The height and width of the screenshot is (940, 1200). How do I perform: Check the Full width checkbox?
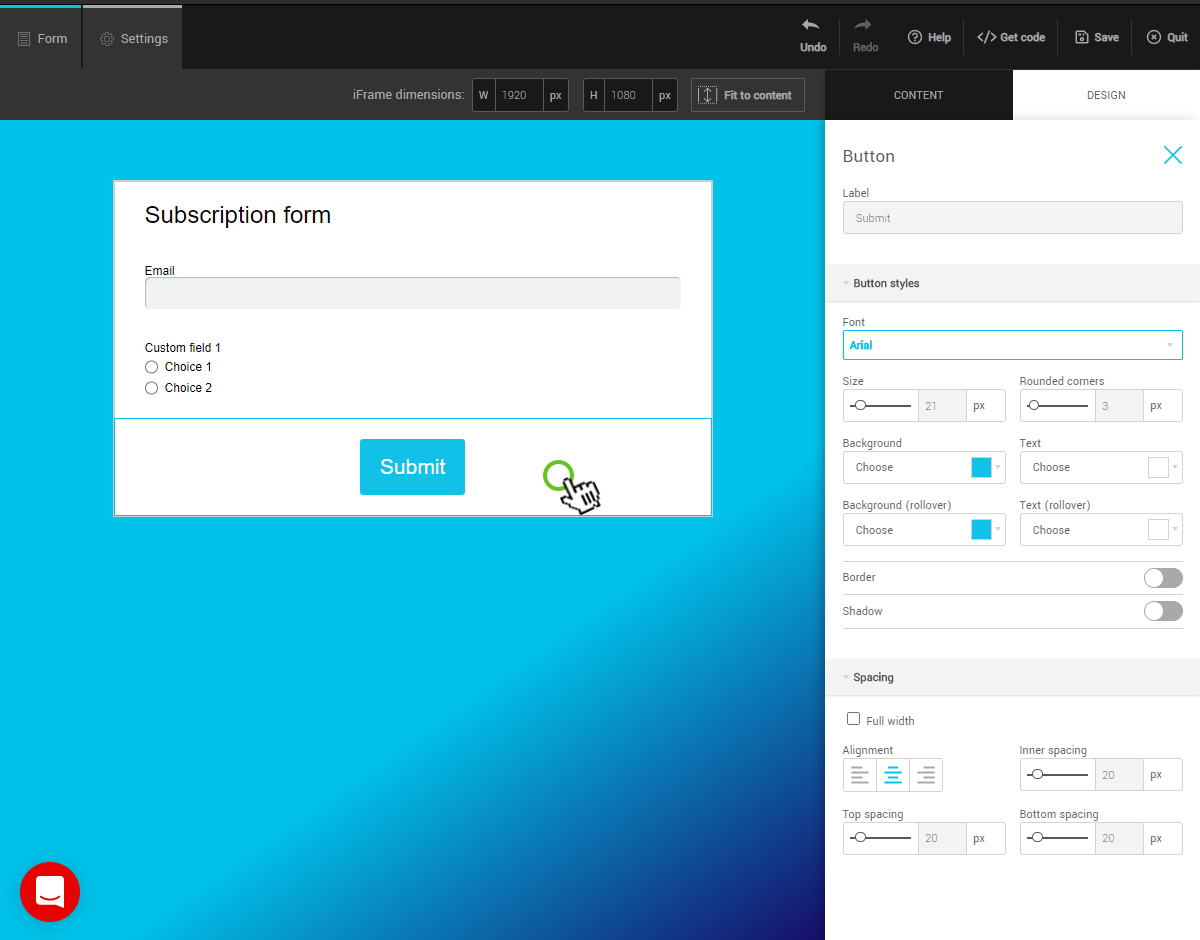853,719
